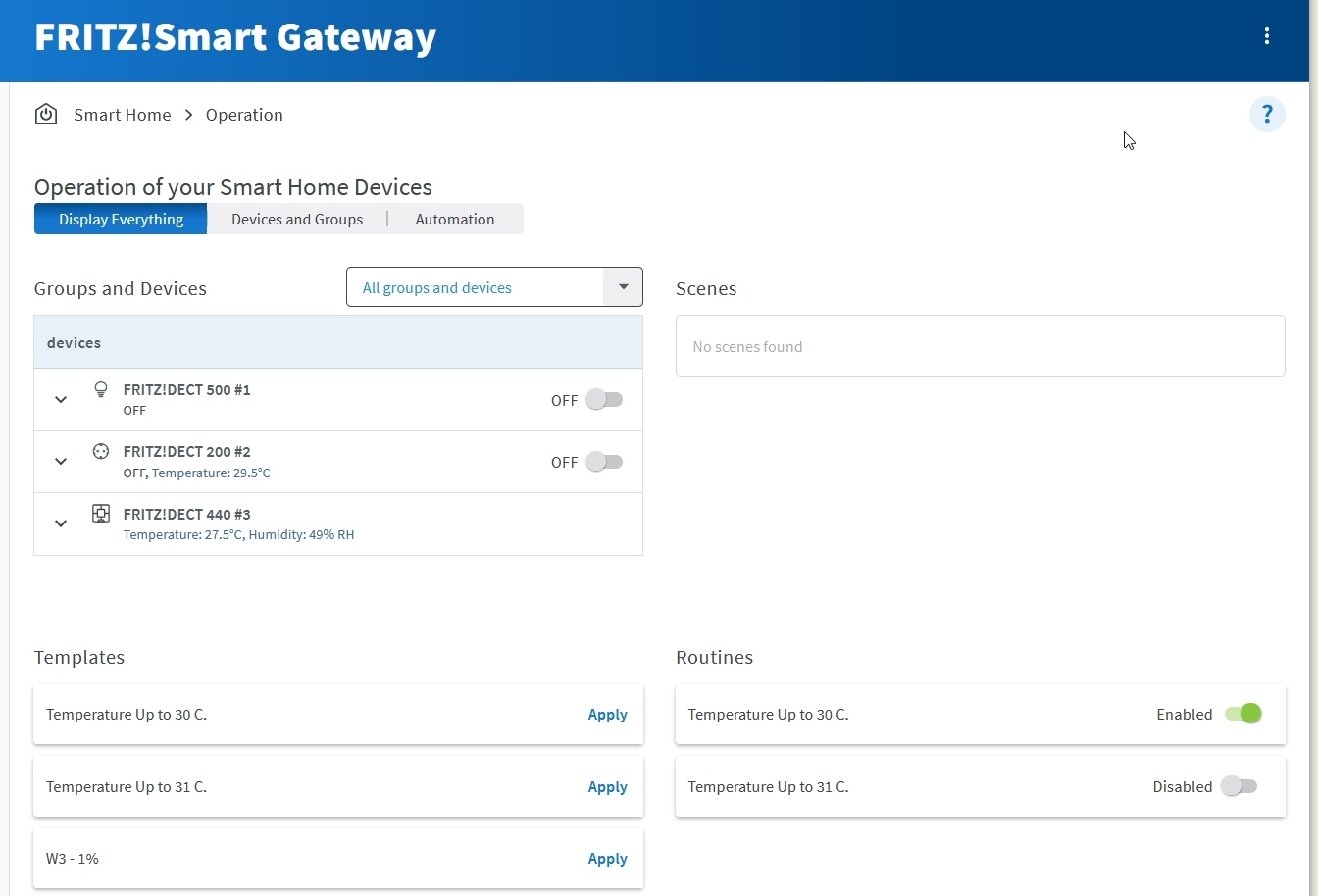Expand FRITZ!DECT 200 #2 details chevron

point(61,461)
